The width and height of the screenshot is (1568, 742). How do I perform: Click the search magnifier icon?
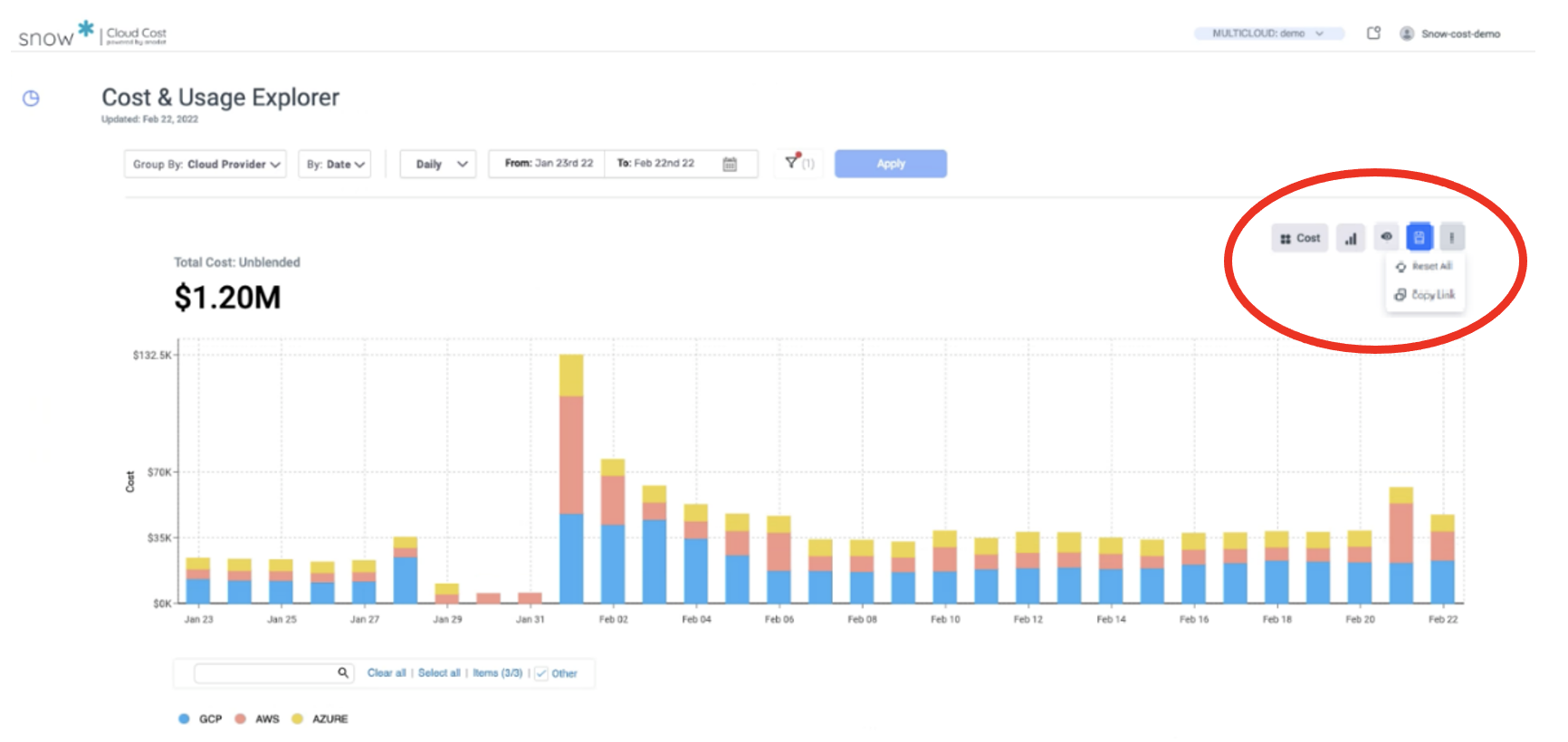click(343, 672)
